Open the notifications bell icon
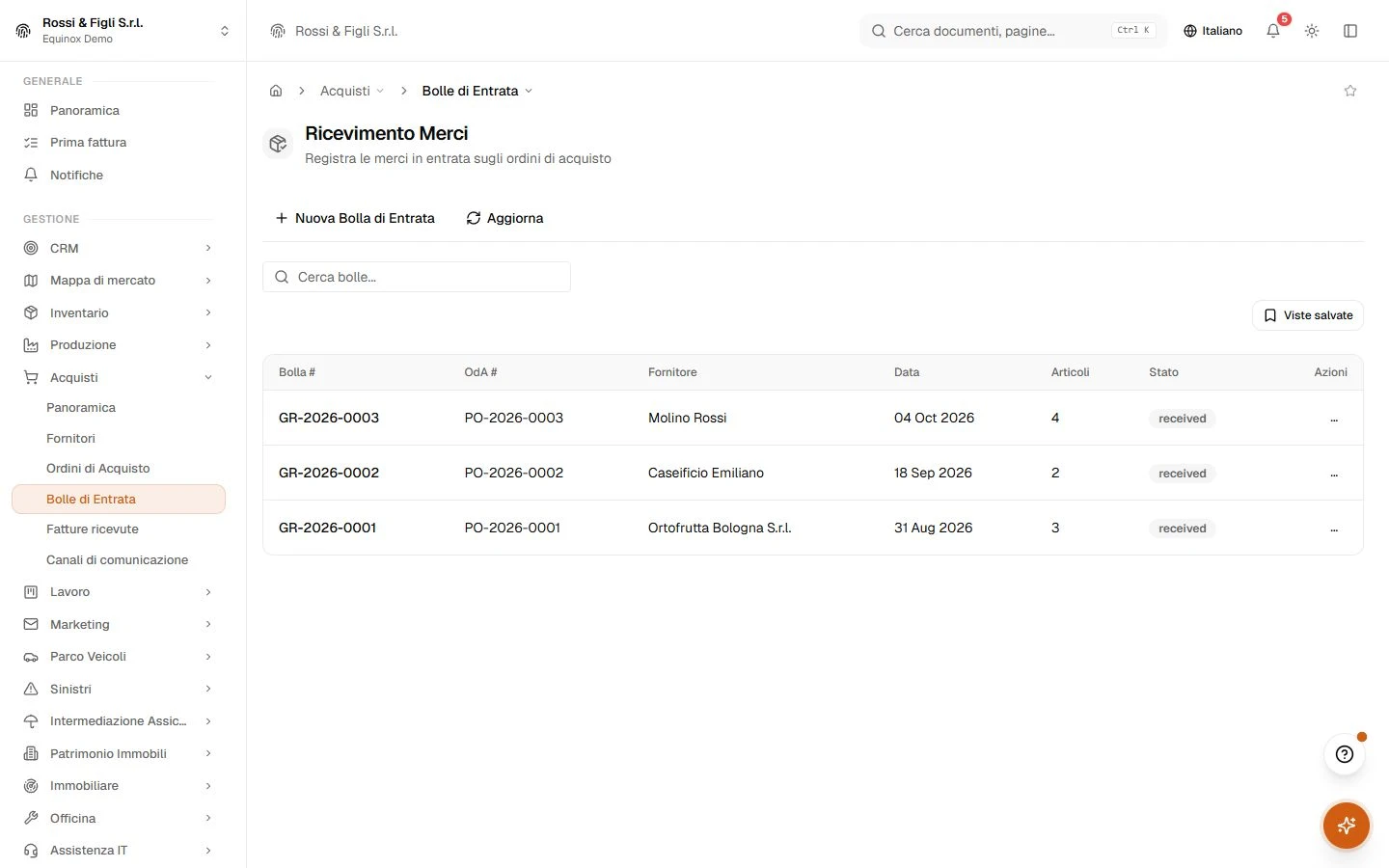1389x868 pixels. (x=1273, y=31)
